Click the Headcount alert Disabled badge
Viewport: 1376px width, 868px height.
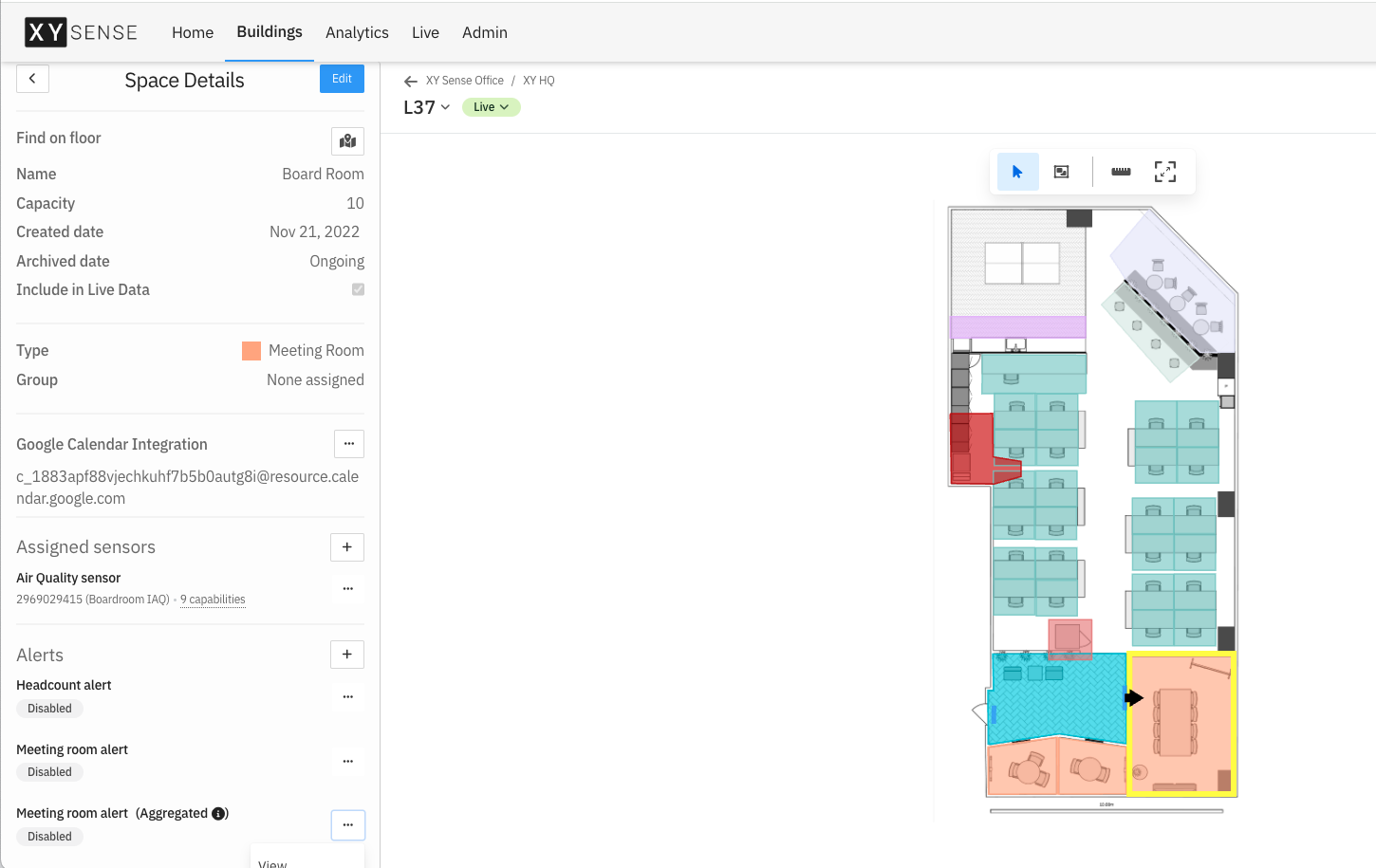[x=49, y=709]
